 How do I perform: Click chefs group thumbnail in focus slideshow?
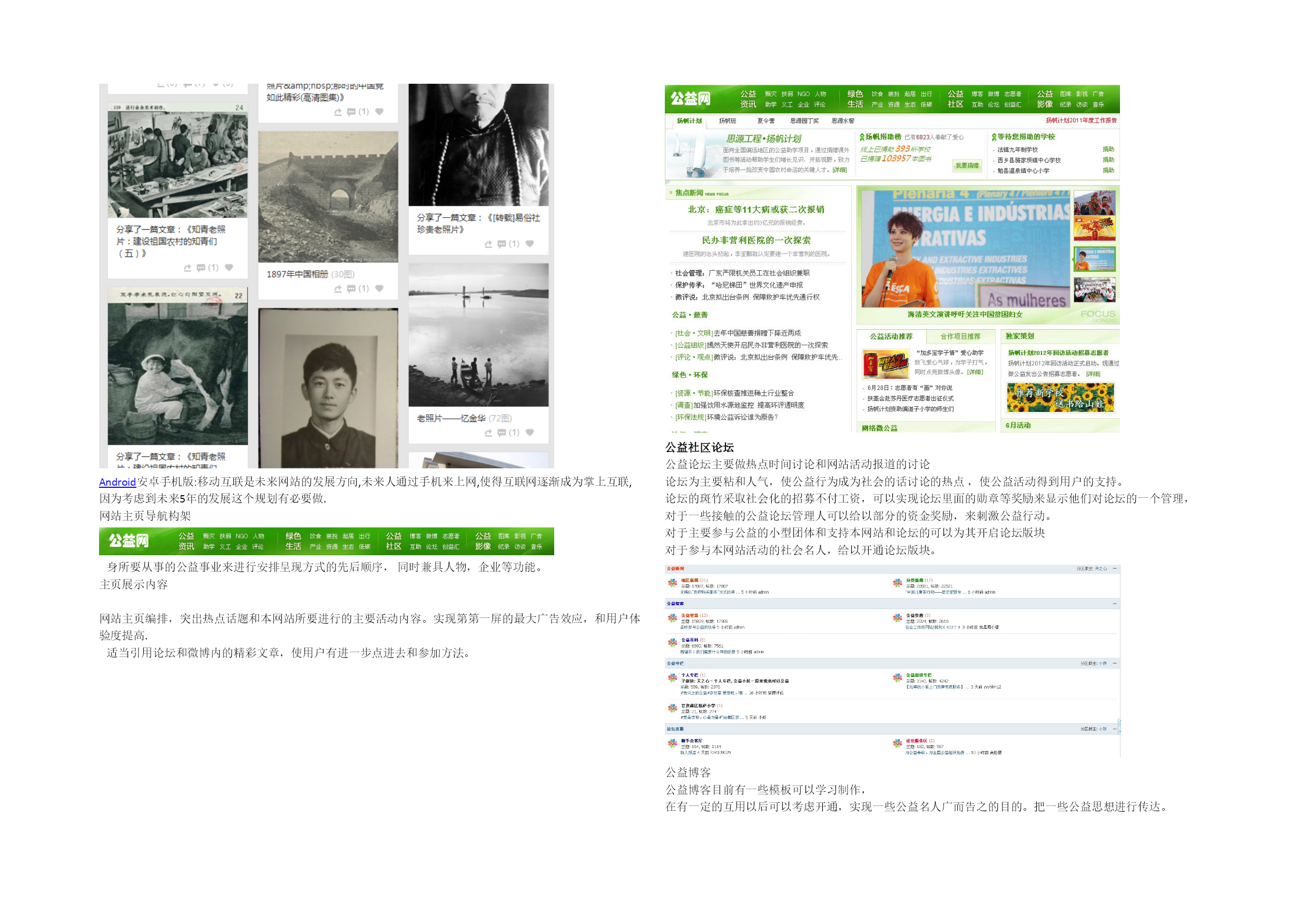(x=1094, y=290)
